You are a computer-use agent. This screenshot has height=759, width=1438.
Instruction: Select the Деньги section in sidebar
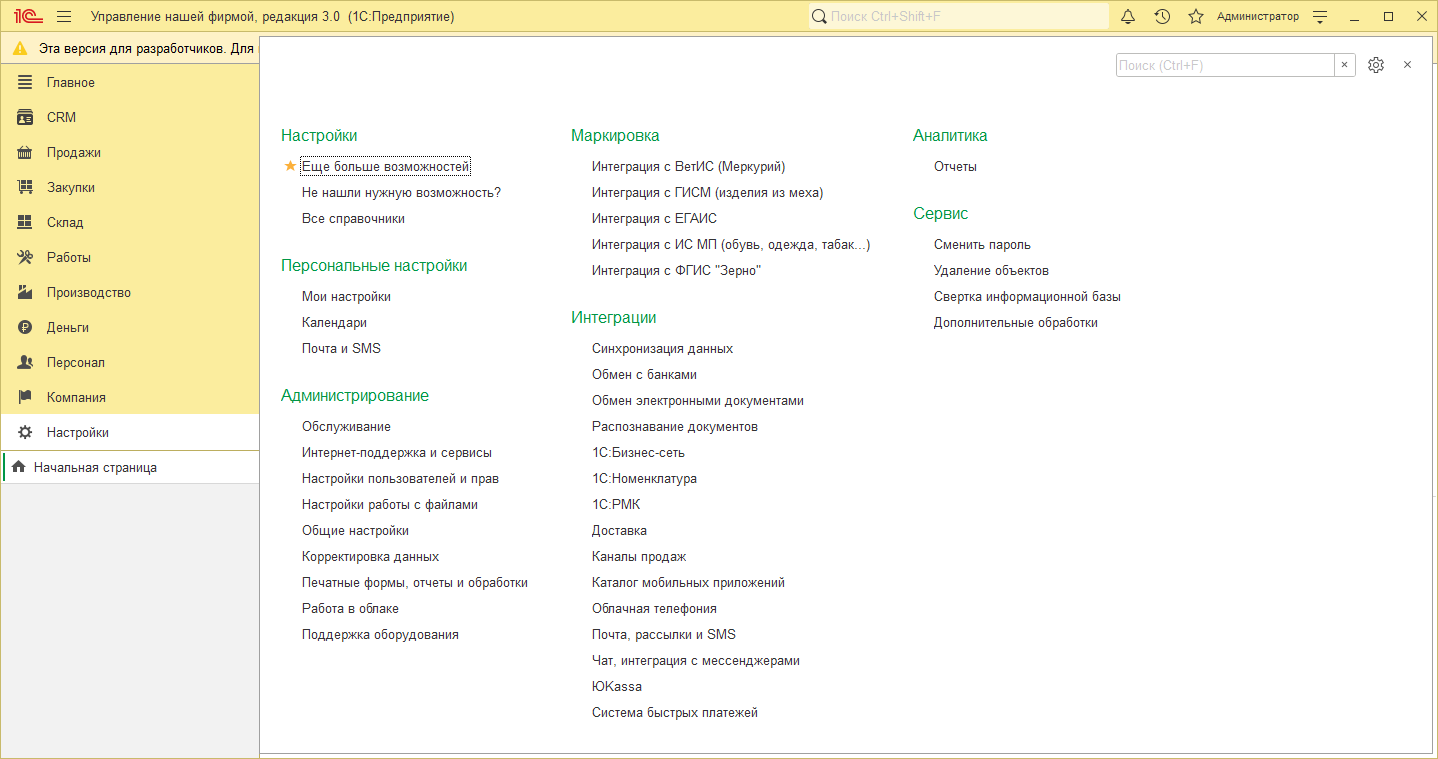tap(67, 328)
